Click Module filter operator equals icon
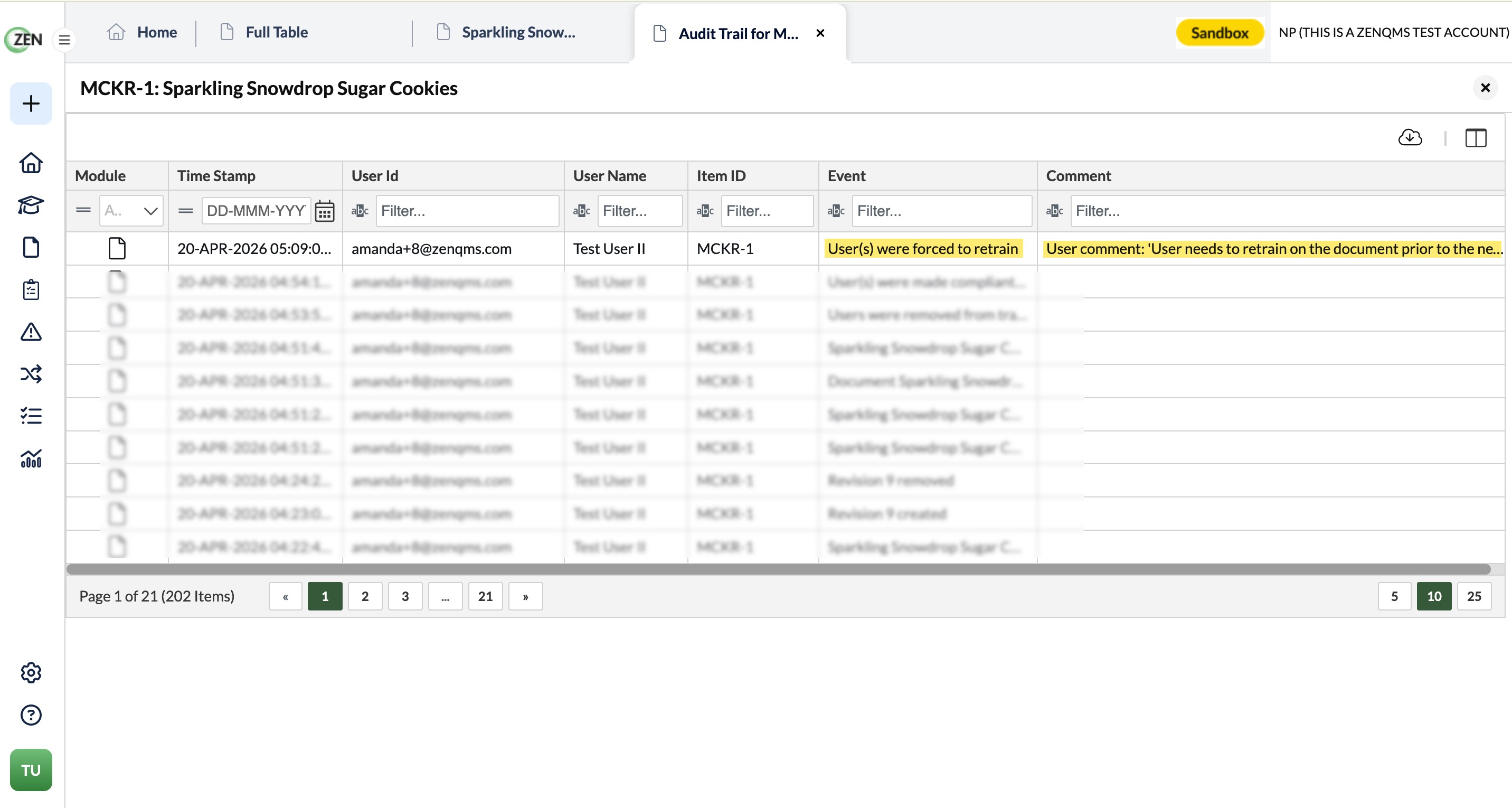The image size is (1512, 808). 83,210
